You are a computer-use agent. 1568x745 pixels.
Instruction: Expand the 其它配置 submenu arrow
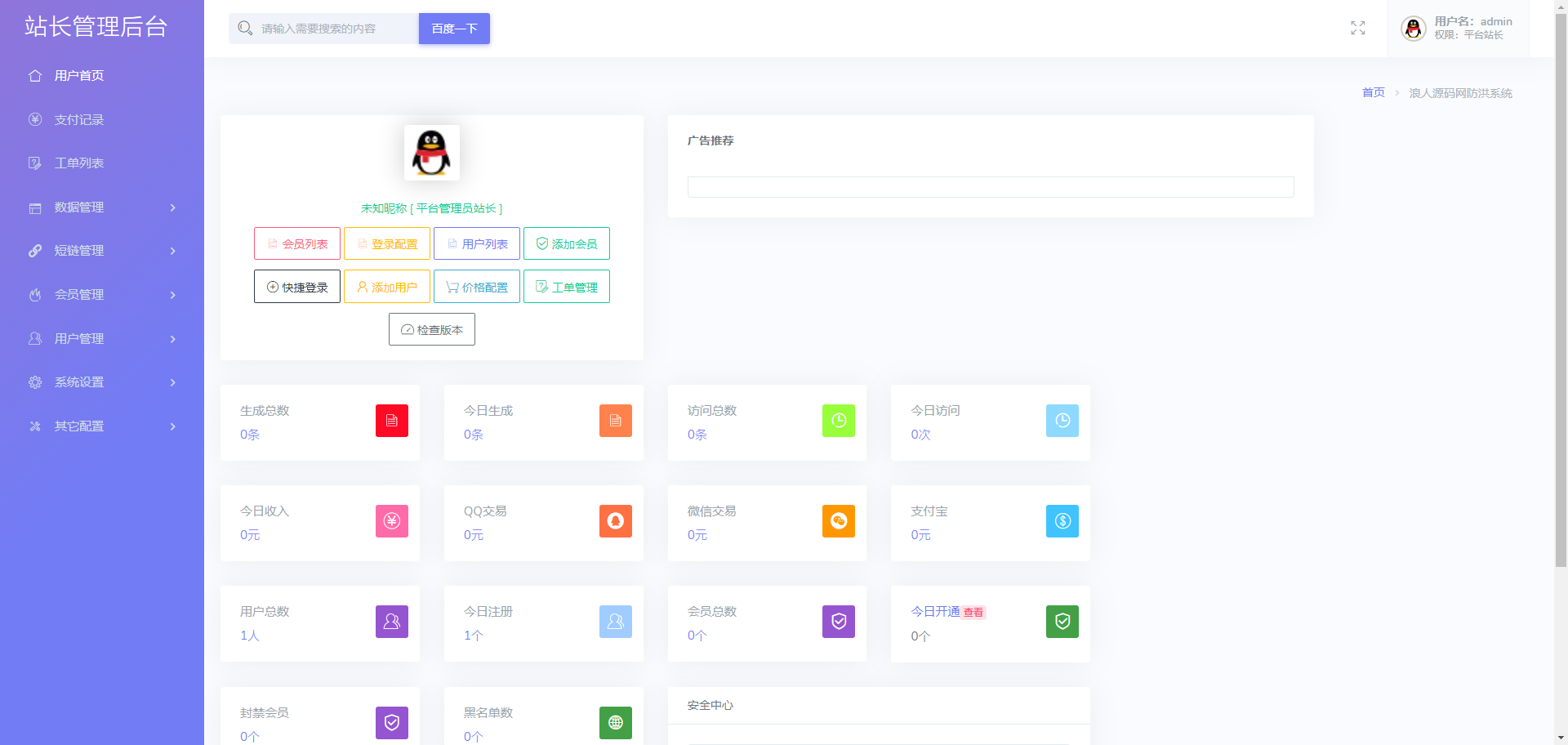point(173,426)
